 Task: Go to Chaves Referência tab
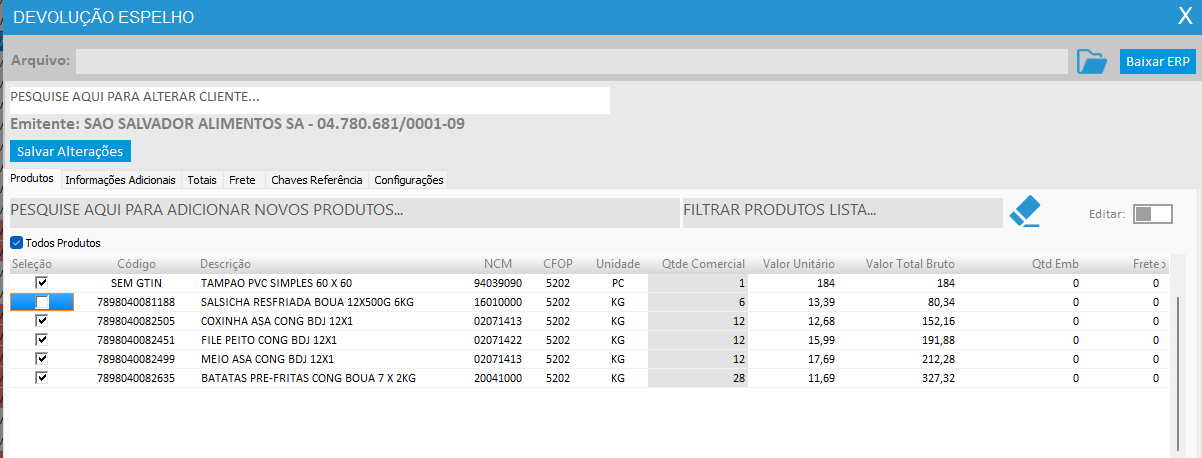coord(316,181)
